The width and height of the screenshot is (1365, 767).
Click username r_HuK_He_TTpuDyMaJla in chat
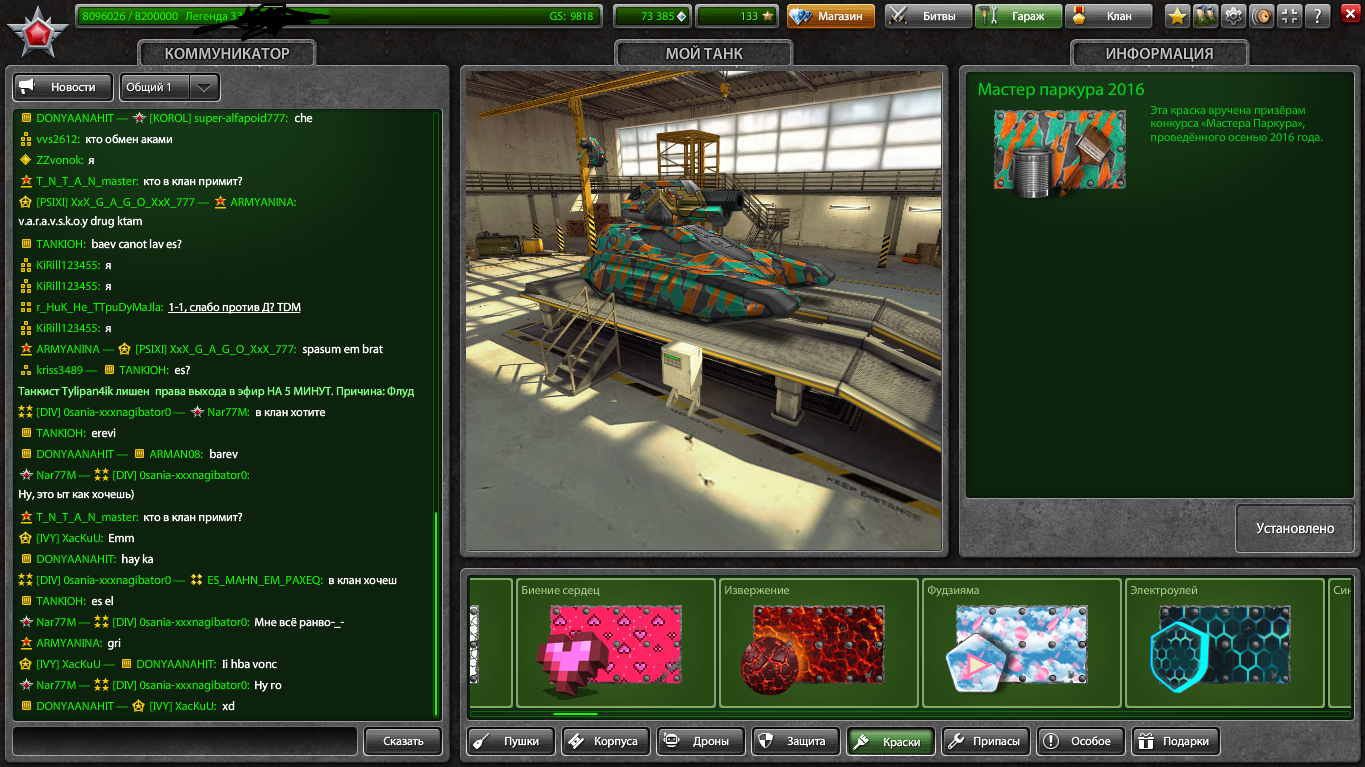pos(99,307)
